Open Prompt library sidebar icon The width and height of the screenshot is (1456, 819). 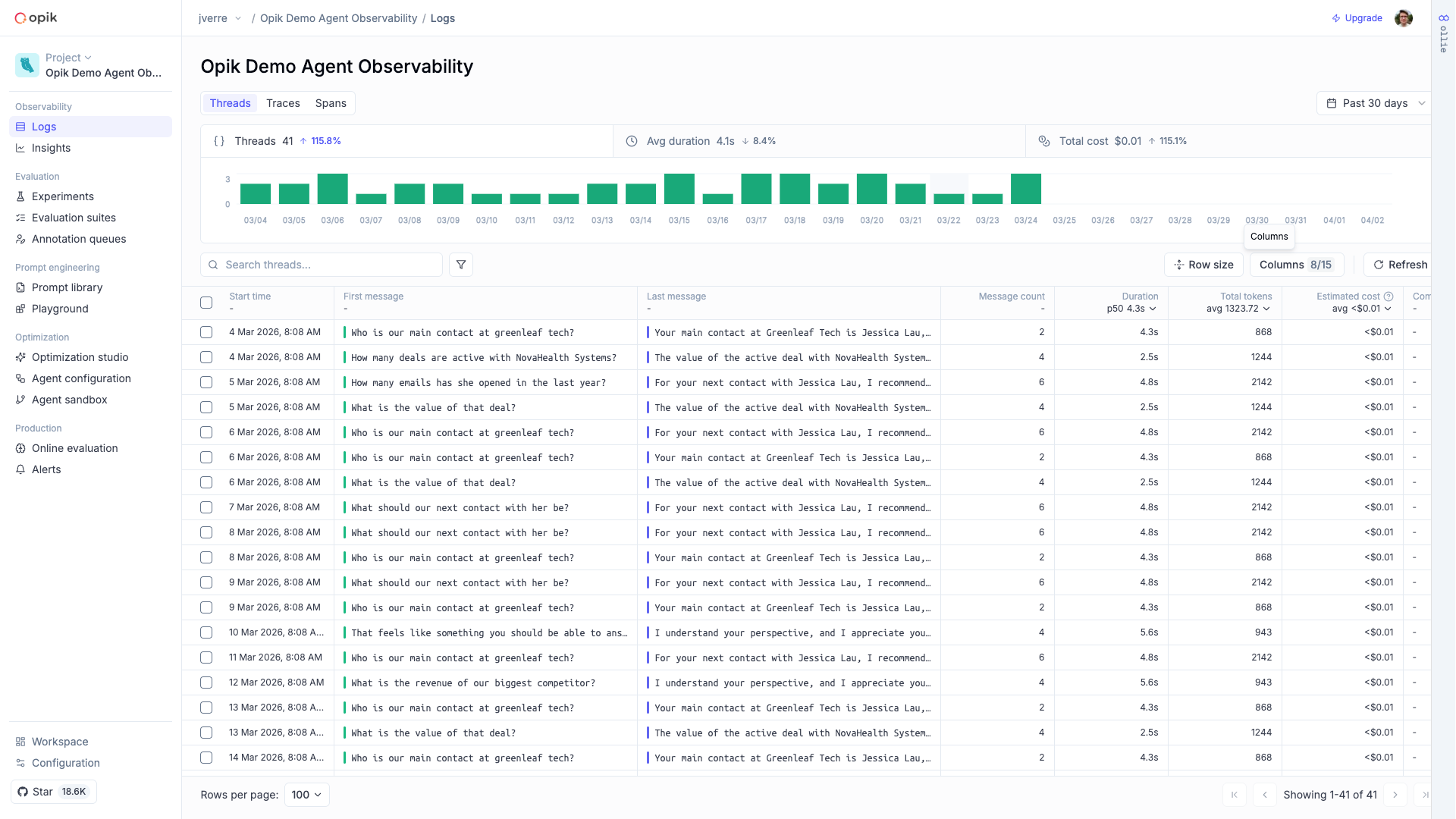[x=20, y=287]
